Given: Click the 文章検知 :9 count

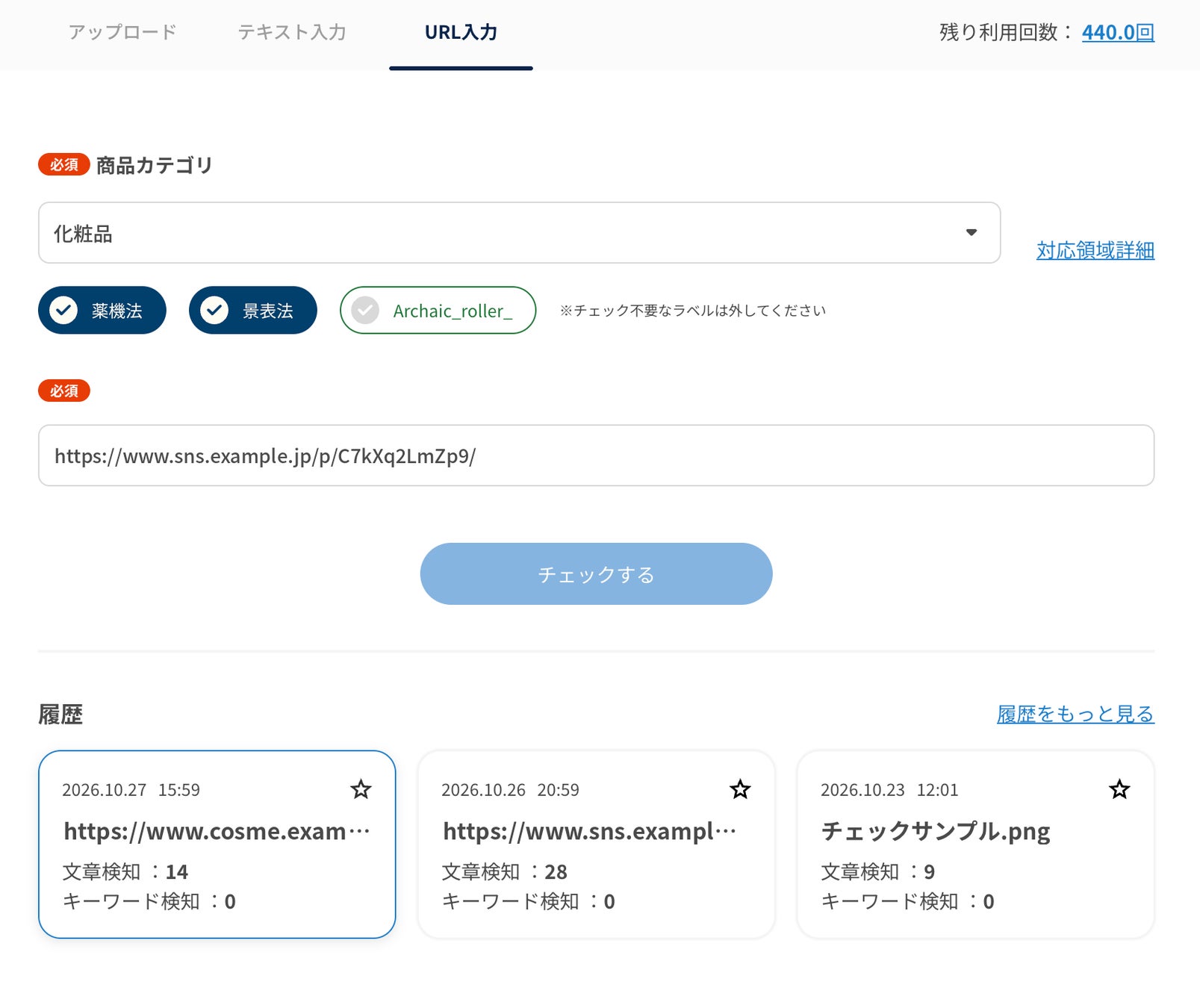Looking at the screenshot, I should click(877, 871).
